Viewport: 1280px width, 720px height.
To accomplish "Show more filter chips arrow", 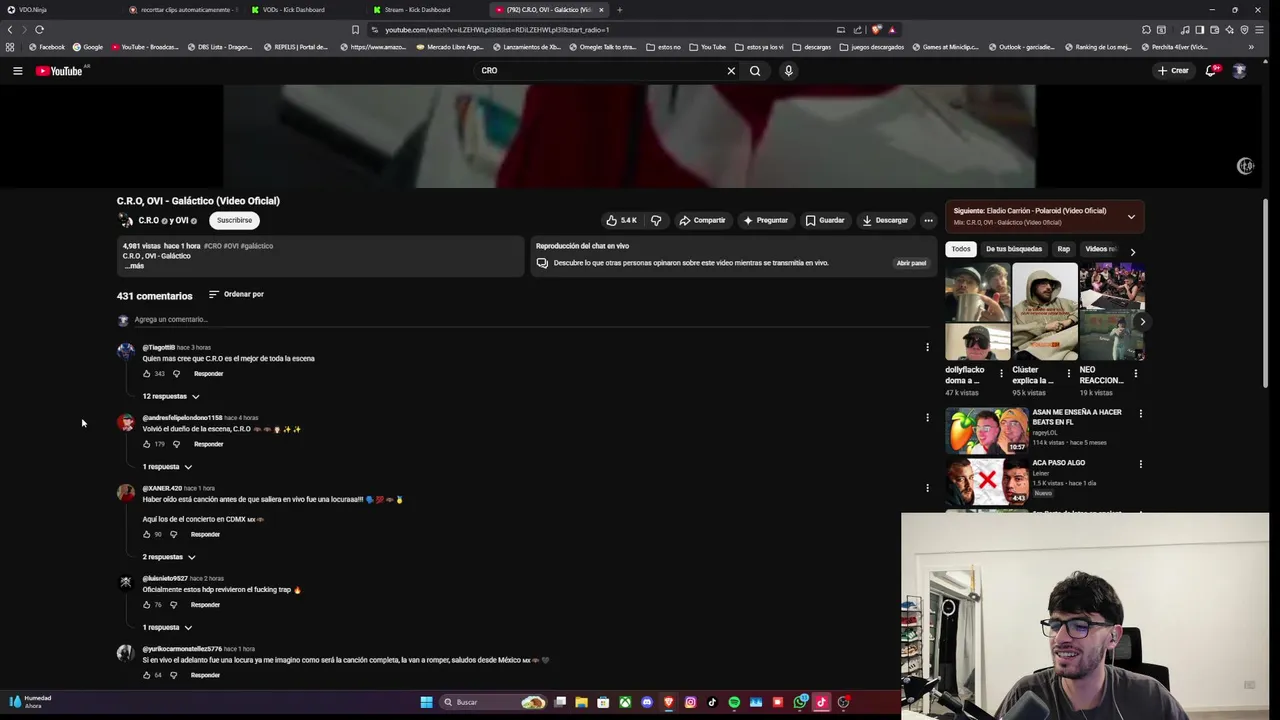I will 1132,251.
